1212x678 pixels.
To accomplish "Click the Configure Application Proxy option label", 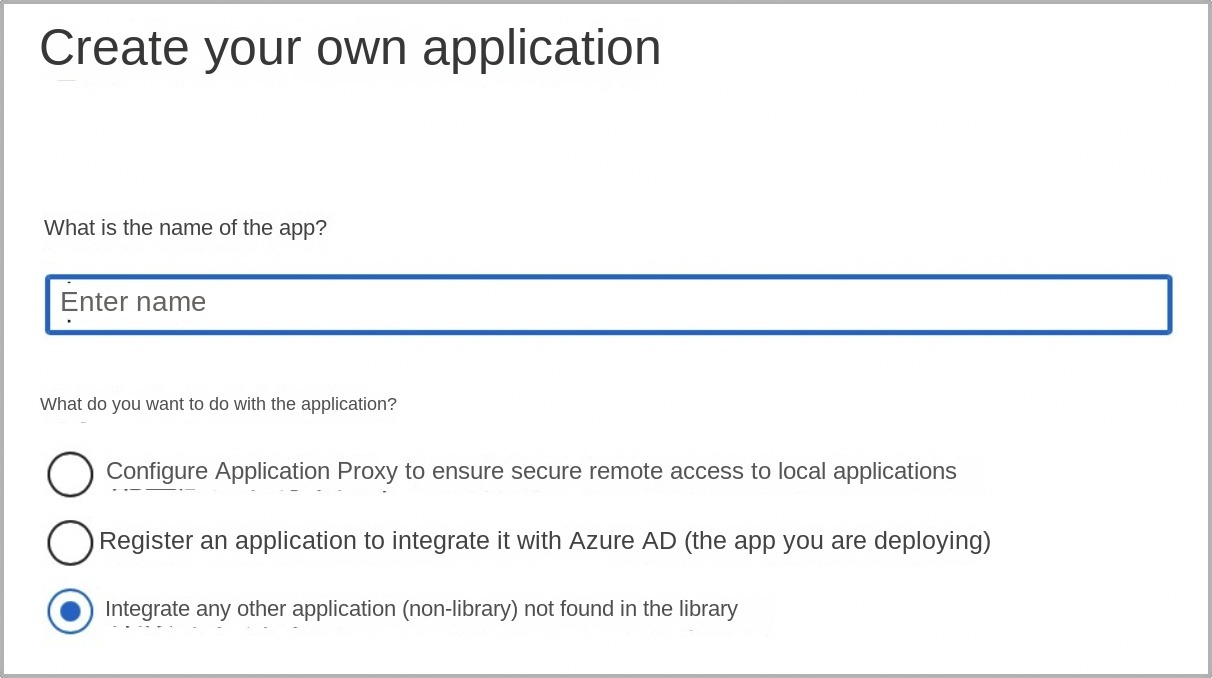I will 530,471.
